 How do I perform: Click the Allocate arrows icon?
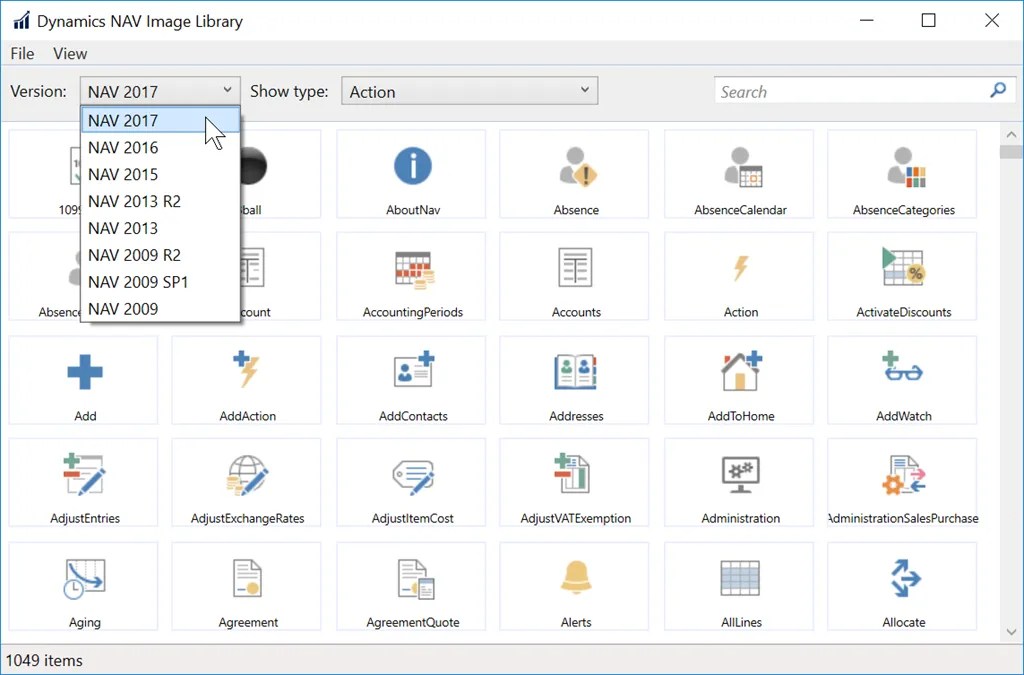pyautogui.click(x=905, y=578)
